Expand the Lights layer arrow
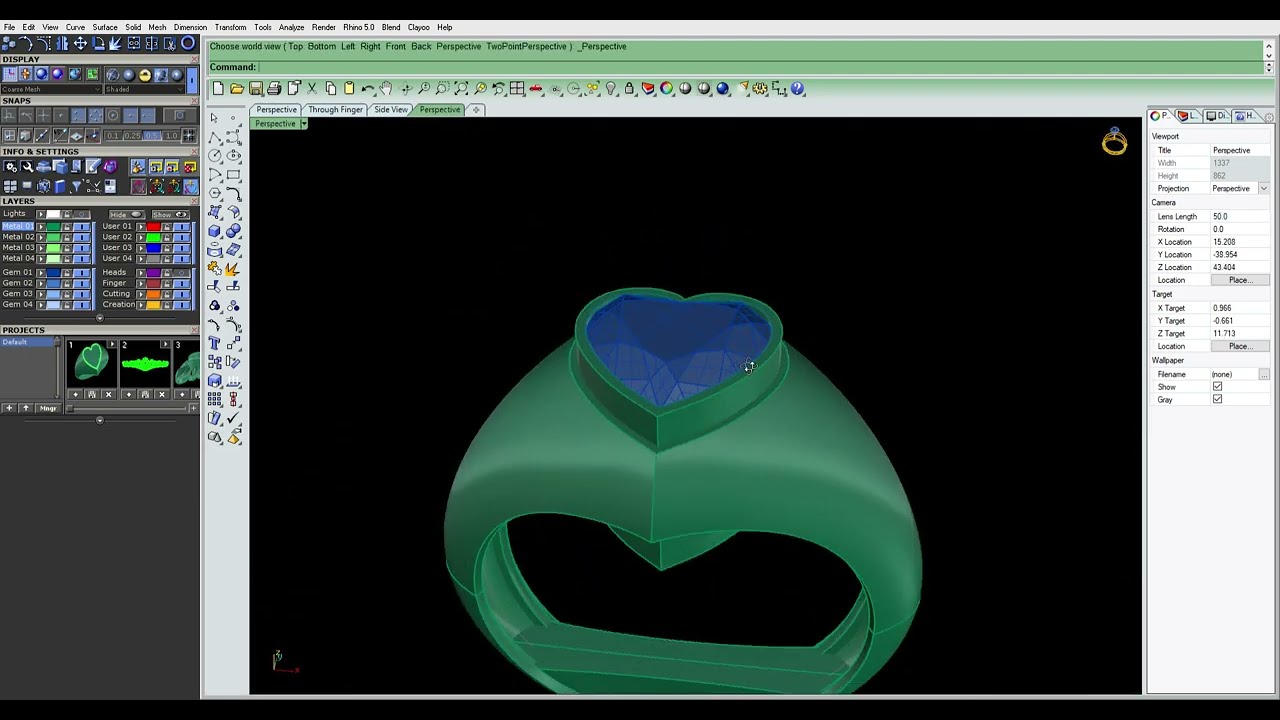Image resolution: width=1280 pixels, height=720 pixels. tap(41, 214)
